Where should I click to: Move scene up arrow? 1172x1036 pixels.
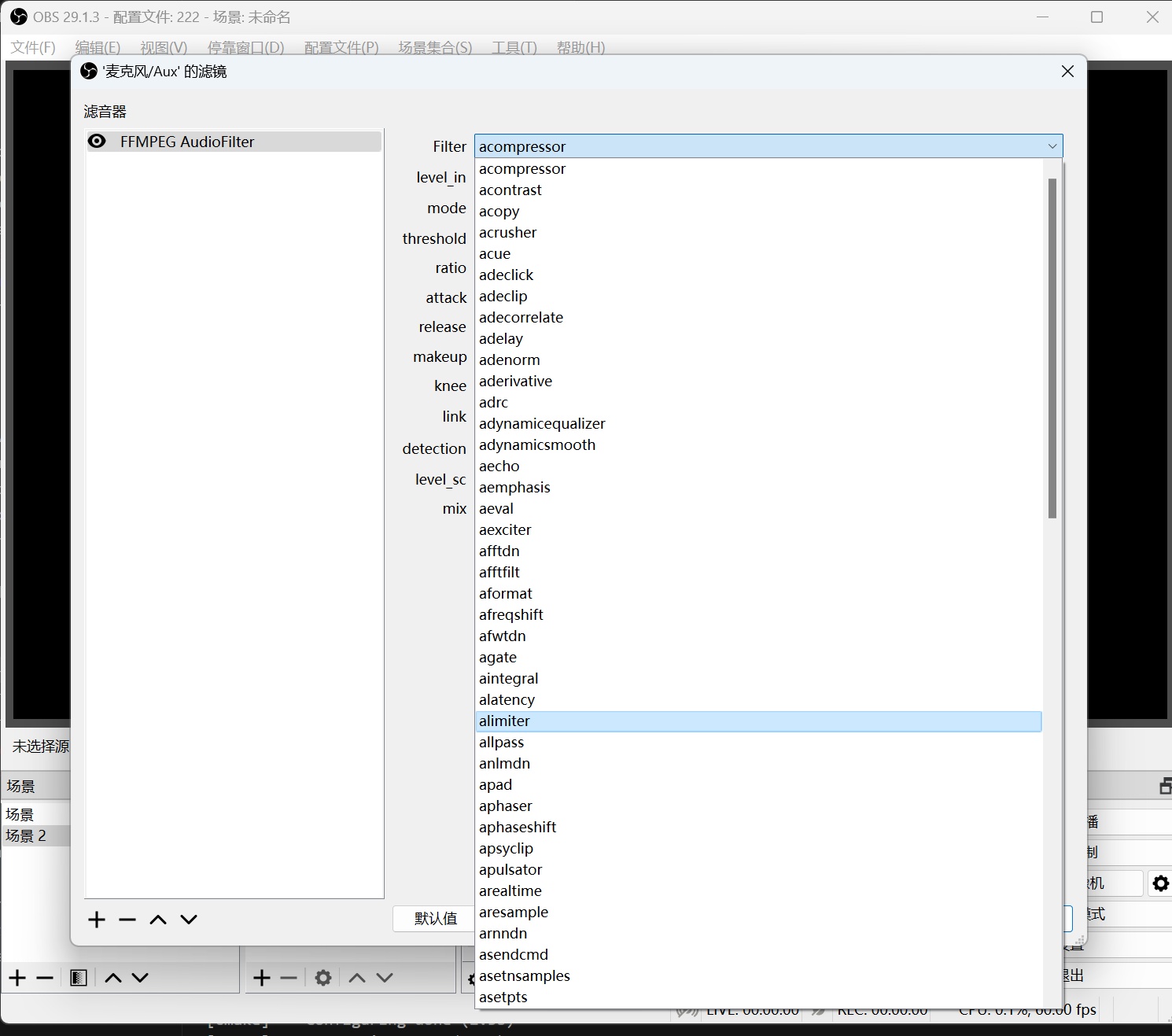click(x=113, y=978)
